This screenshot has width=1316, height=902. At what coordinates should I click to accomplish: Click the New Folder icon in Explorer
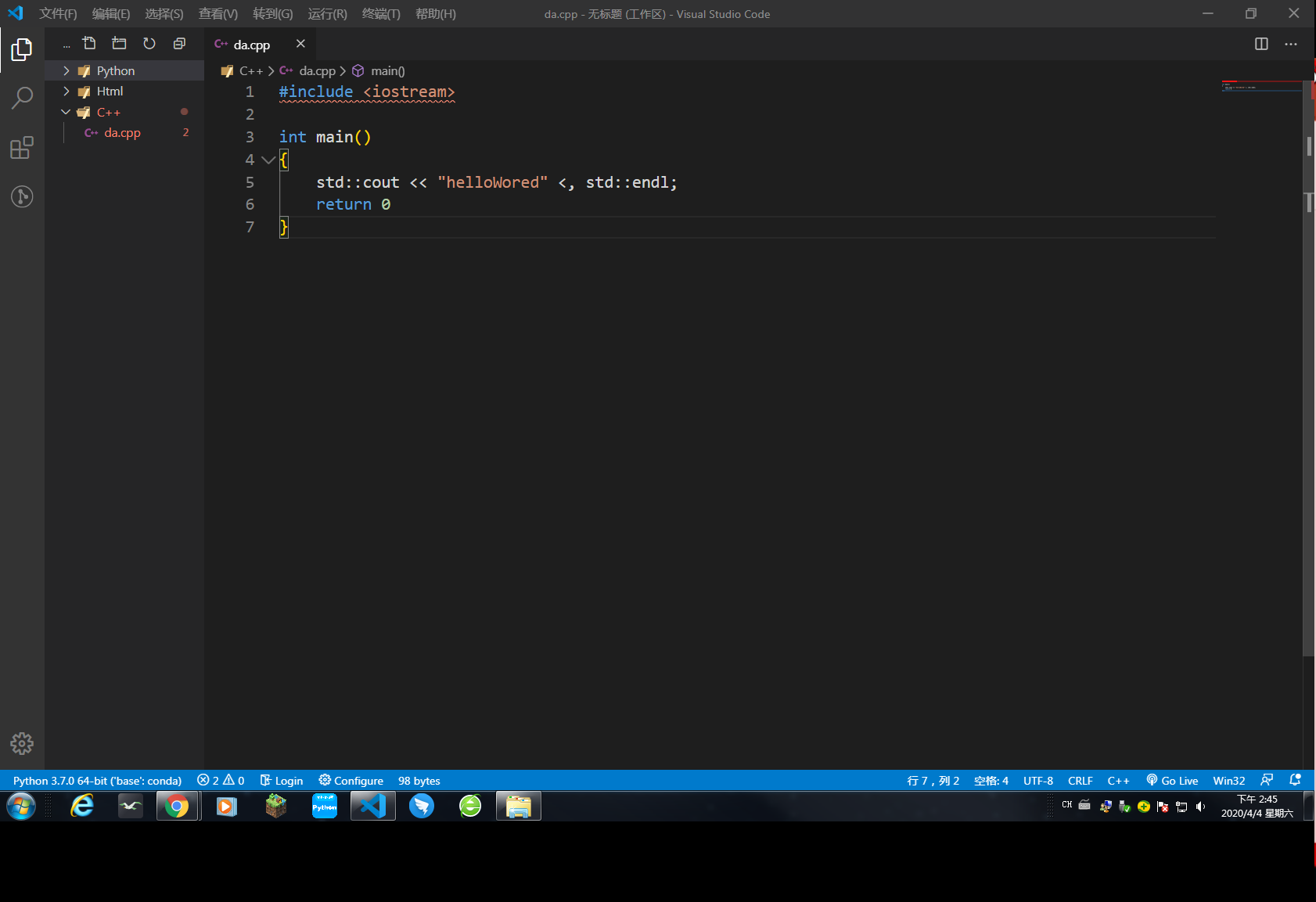119,44
